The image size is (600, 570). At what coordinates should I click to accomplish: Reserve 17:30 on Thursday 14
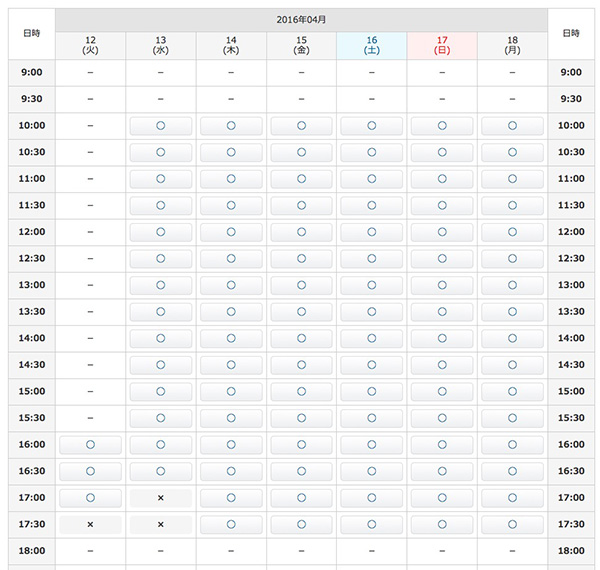pos(231,524)
